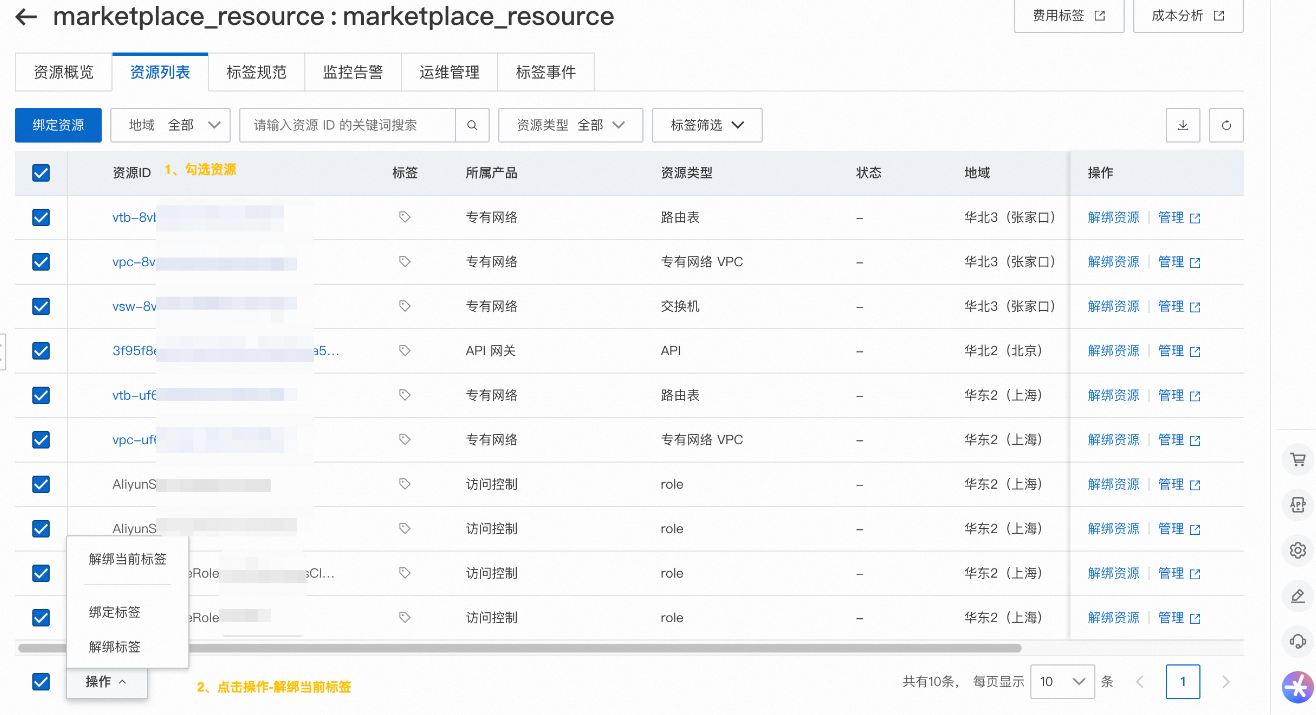Click the 地域 column header
Viewport: 1316px width, 715px height.
(x=977, y=173)
